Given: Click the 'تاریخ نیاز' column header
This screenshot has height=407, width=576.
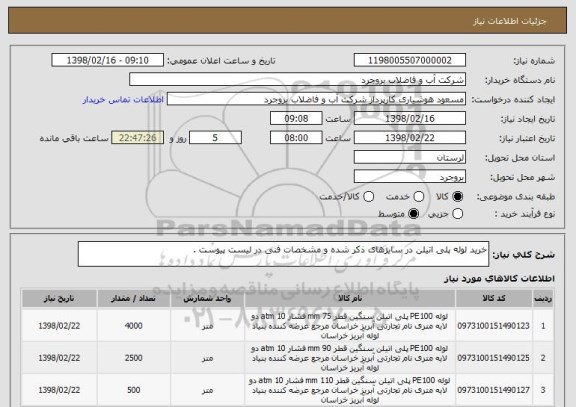Looking at the screenshot, I should (x=59, y=298).
